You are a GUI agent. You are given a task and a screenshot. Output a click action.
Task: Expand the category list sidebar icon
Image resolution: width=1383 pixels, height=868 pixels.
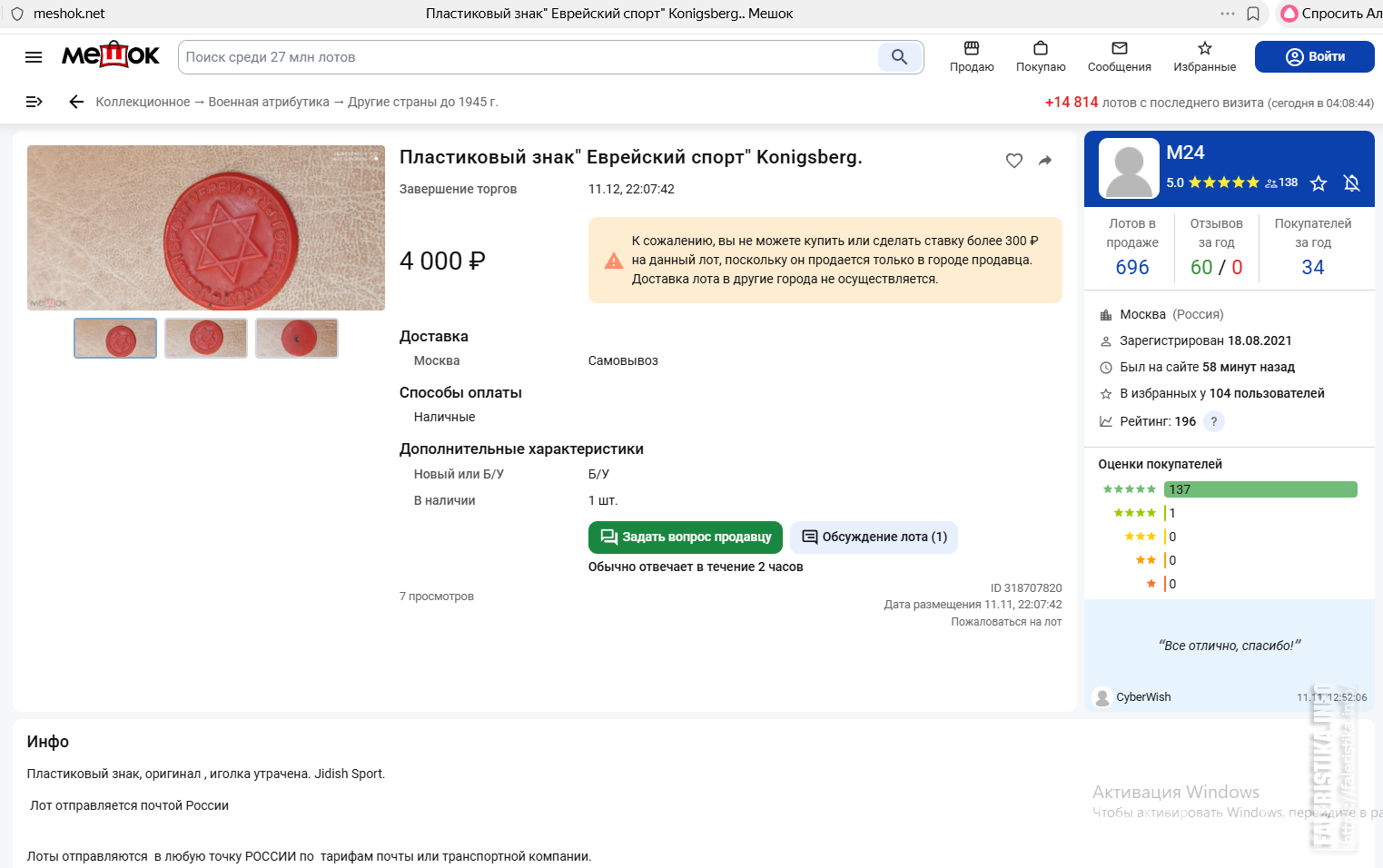click(x=35, y=102)
